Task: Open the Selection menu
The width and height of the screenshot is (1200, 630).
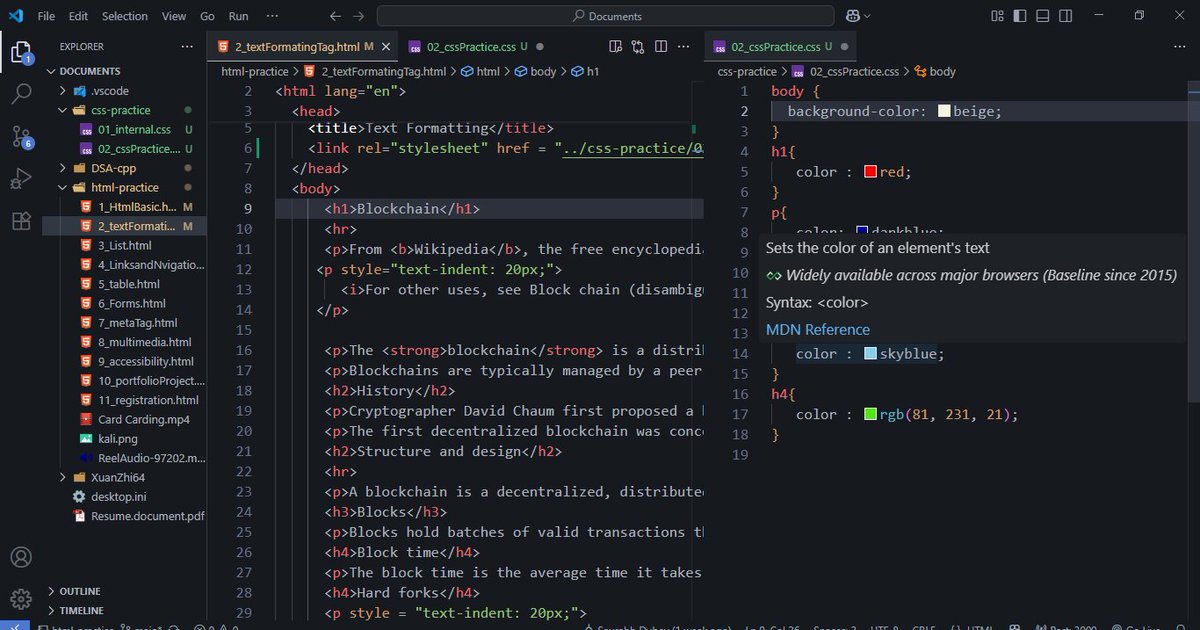Action: [125, 16]
